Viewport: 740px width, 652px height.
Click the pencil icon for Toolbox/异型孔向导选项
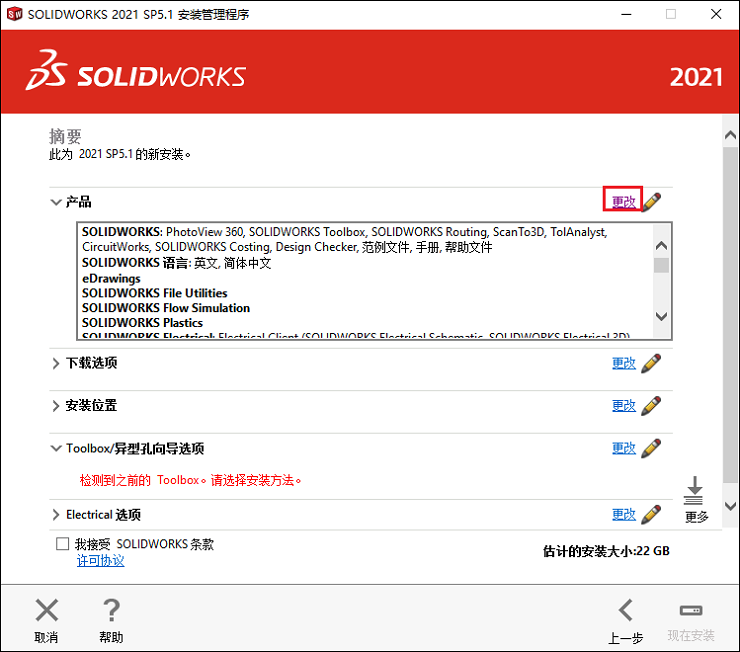pos(651,448)
